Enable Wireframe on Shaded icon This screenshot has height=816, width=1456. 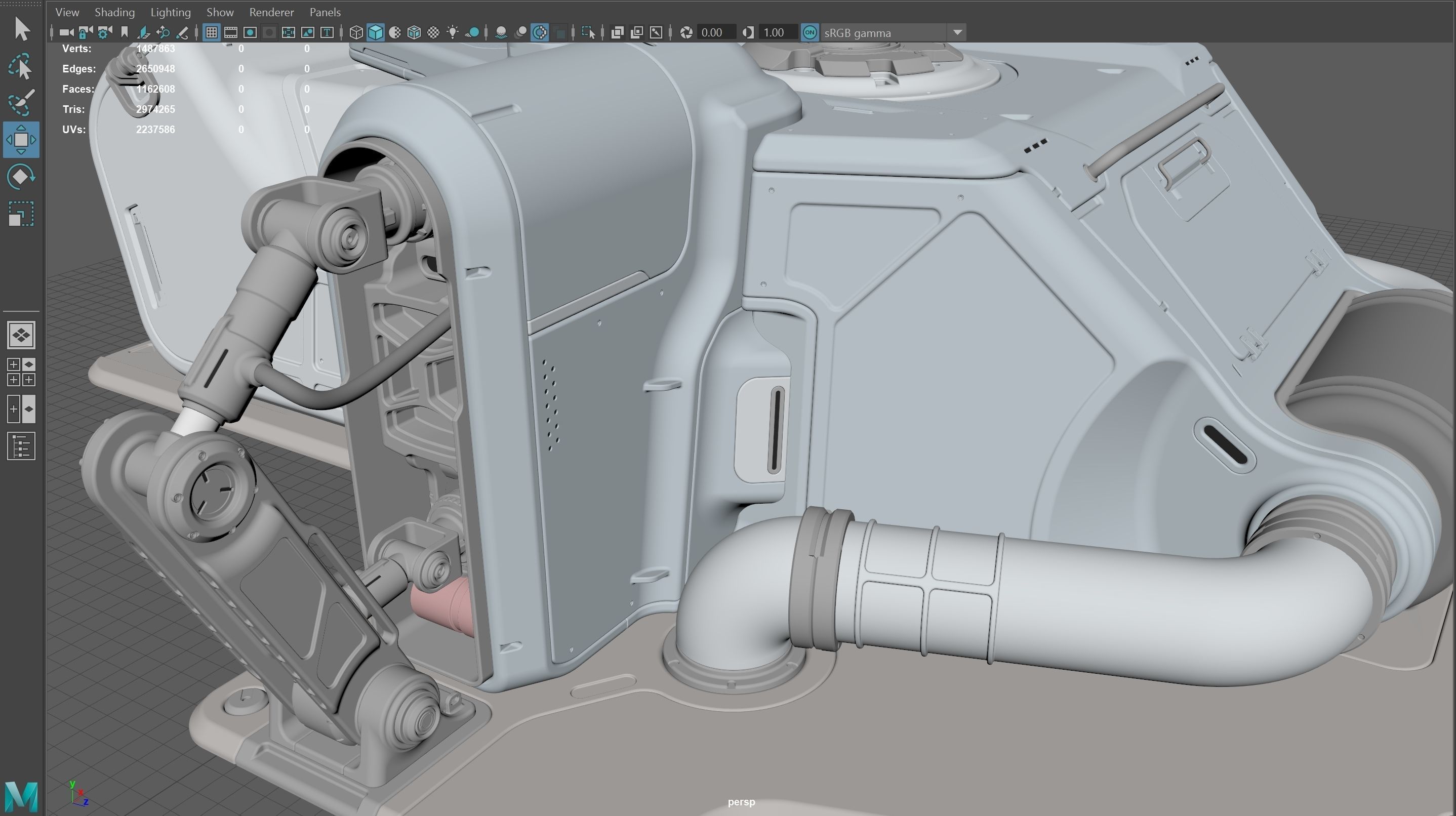[x=414, y=33]
